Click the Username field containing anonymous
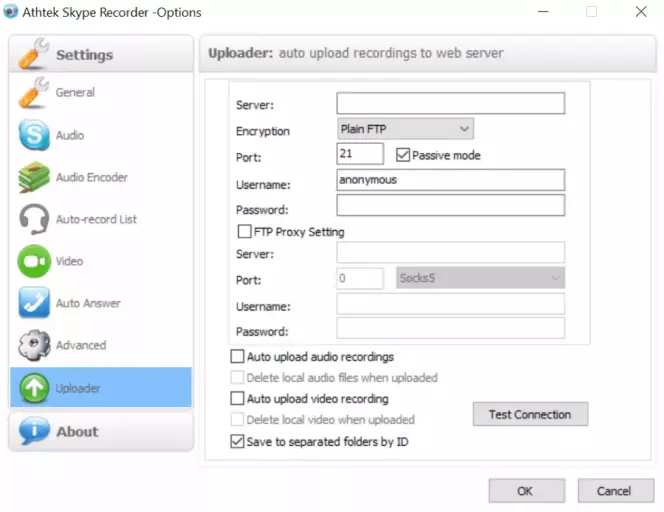 [451, 180]
